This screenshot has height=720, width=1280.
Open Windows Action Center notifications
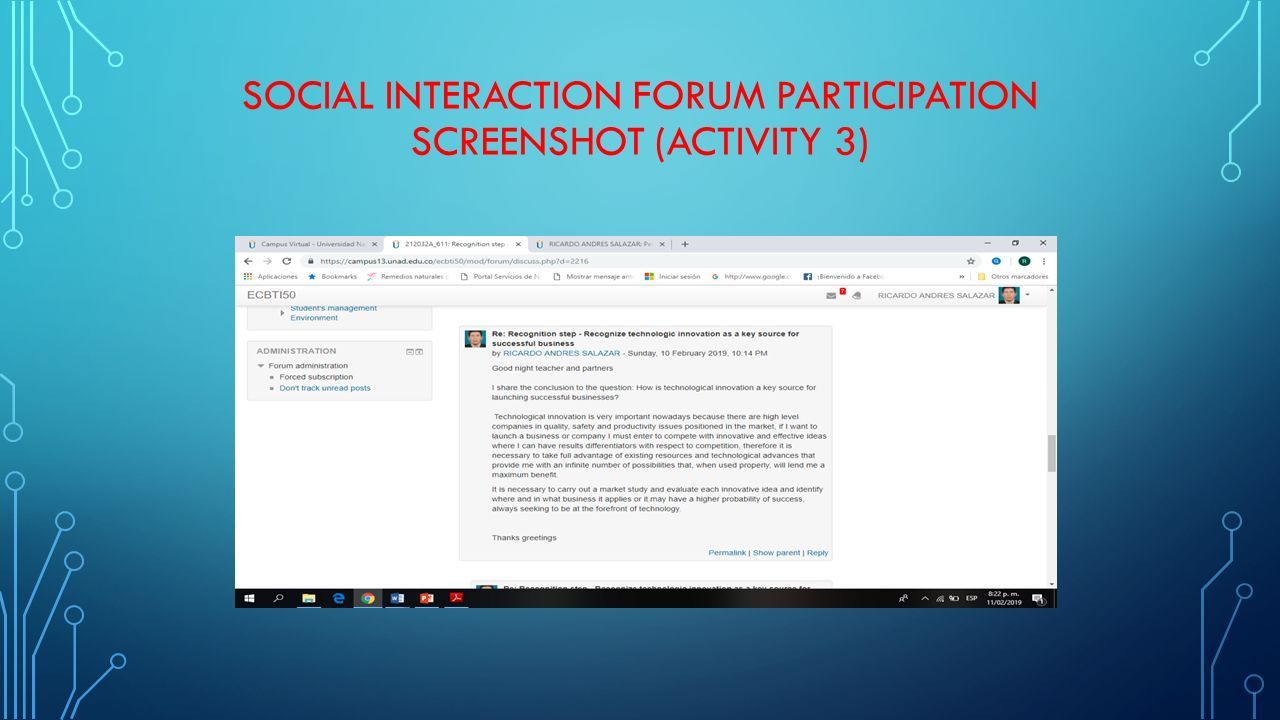click(x=1038, y=599)
